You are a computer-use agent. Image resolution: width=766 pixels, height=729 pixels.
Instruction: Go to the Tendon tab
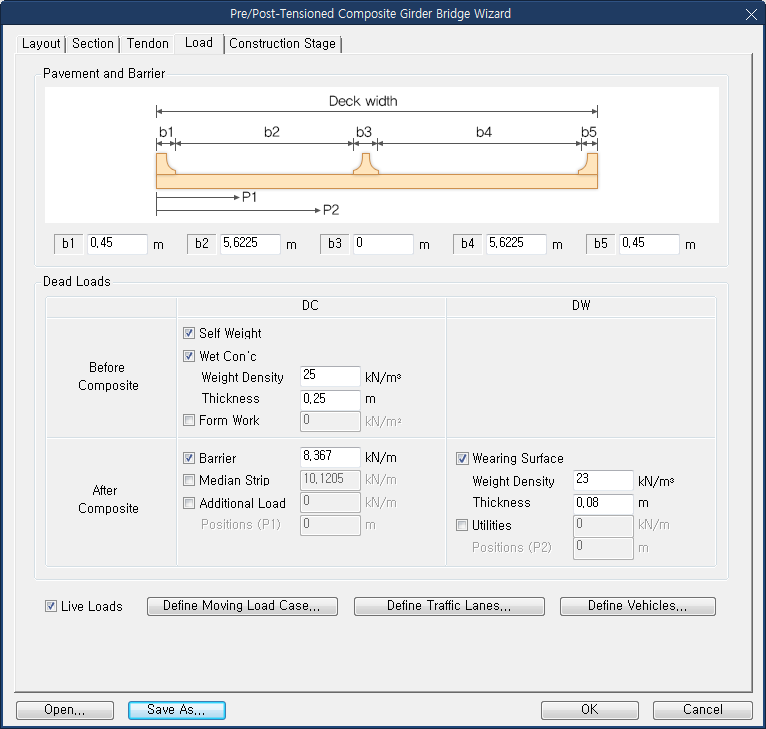pyautogui.click(x=147, y=44)
